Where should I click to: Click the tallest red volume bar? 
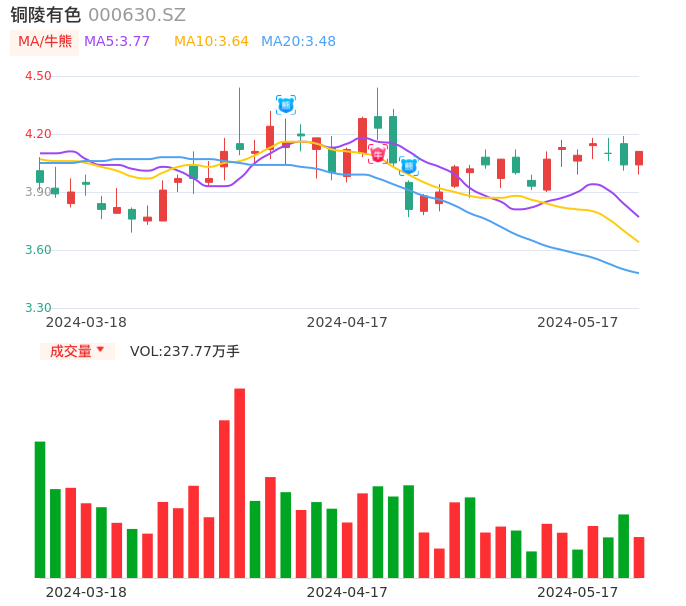pos(240,482)
